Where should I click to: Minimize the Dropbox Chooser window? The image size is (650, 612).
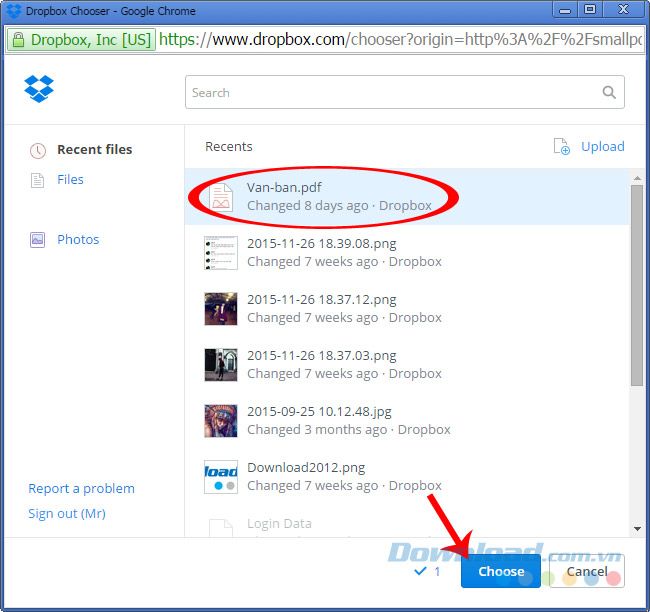(x=565, y=10)
